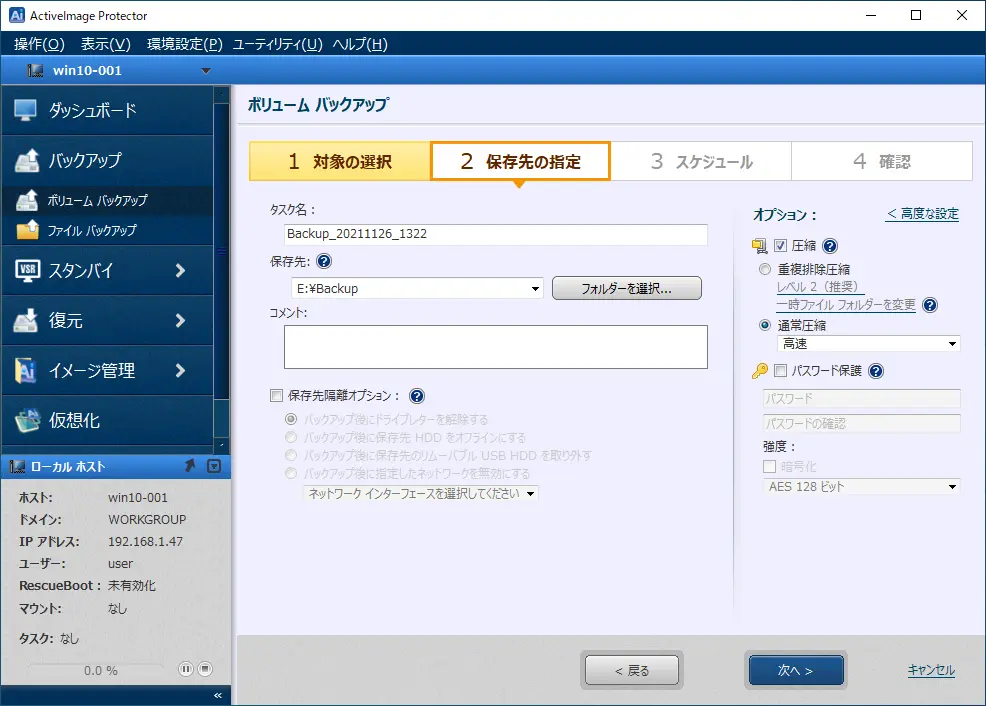Click the 復元 restore icon
This screenshot has width=986, height=706.
pyautogui.click(x=26, y=321)
